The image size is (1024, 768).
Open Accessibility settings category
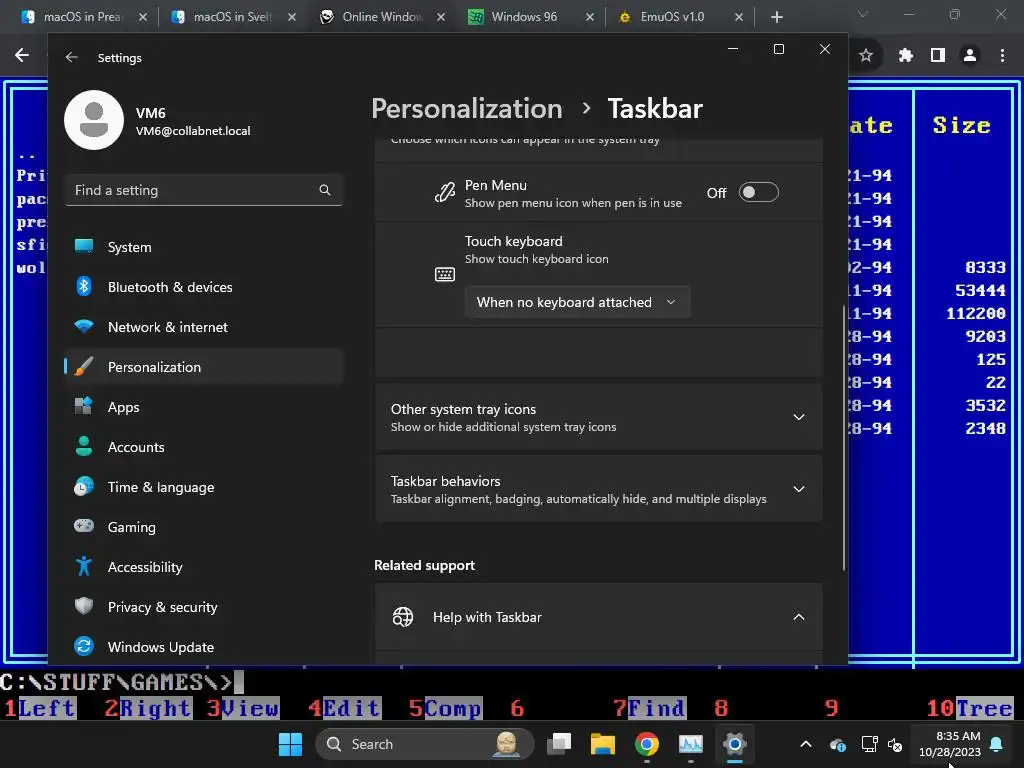(204, 567)
